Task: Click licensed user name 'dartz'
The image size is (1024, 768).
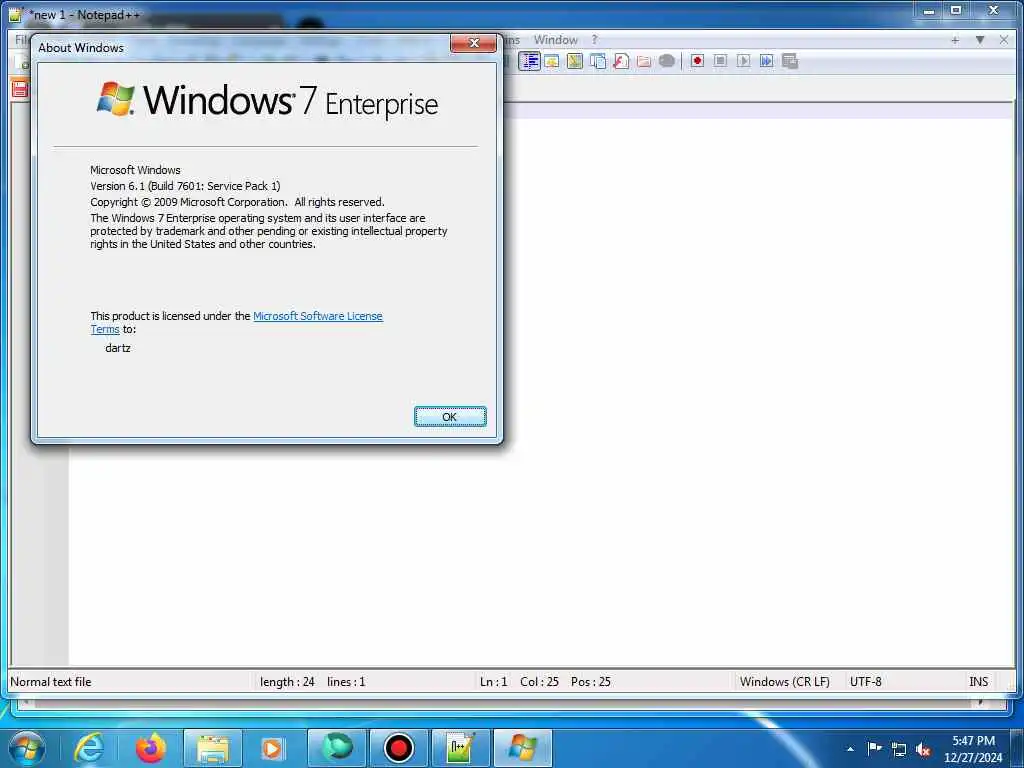Action: 118,348
